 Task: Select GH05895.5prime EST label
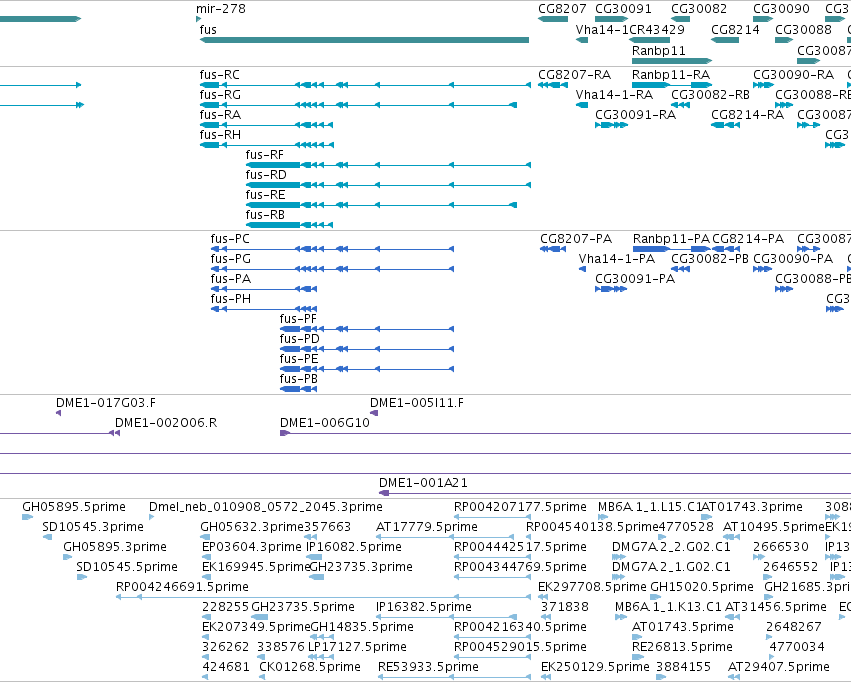pyautogui.click(x=74, y=507)
